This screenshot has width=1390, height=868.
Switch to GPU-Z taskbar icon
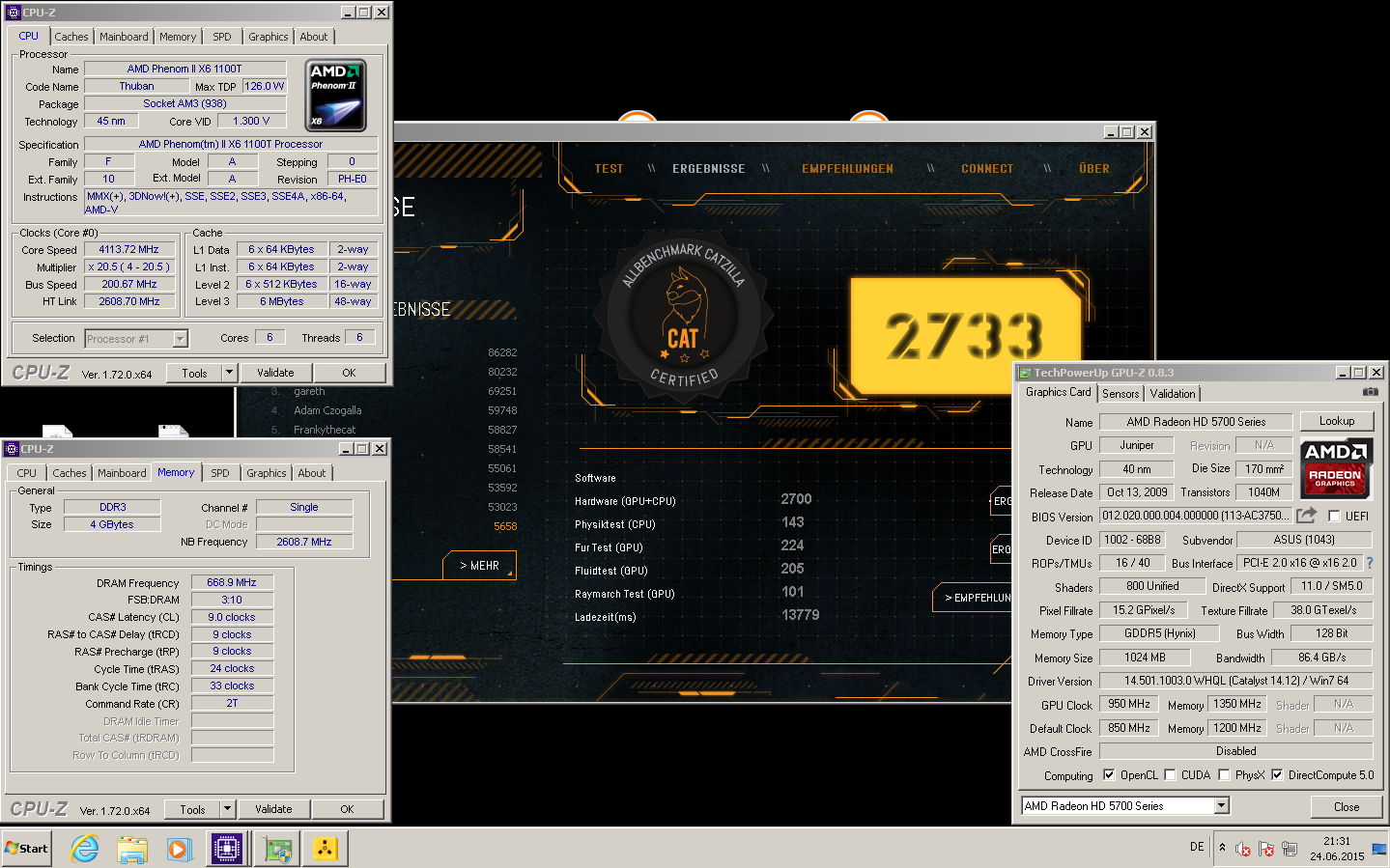click(277, 849)
